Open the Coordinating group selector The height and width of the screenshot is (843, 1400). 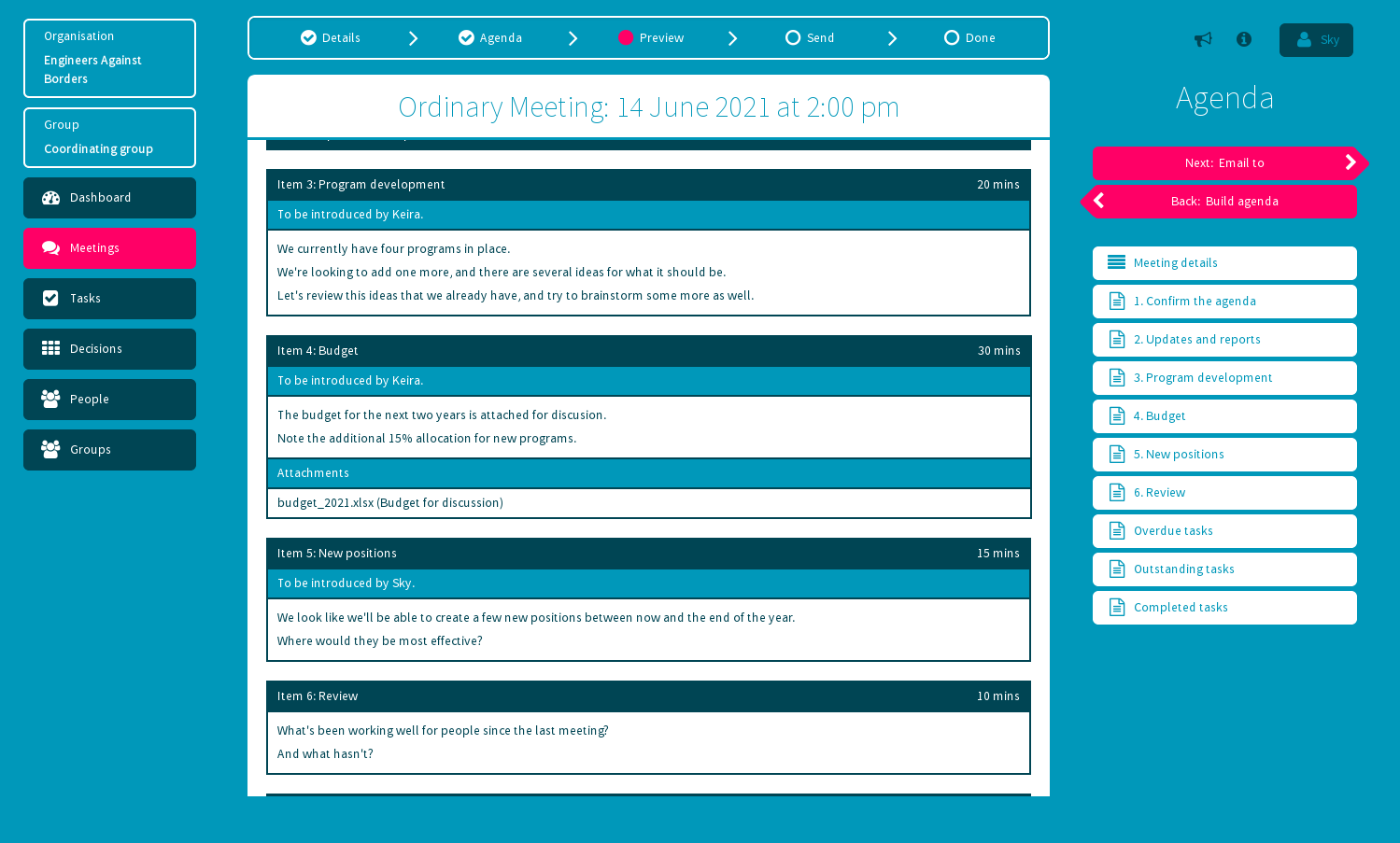point(109,137)
